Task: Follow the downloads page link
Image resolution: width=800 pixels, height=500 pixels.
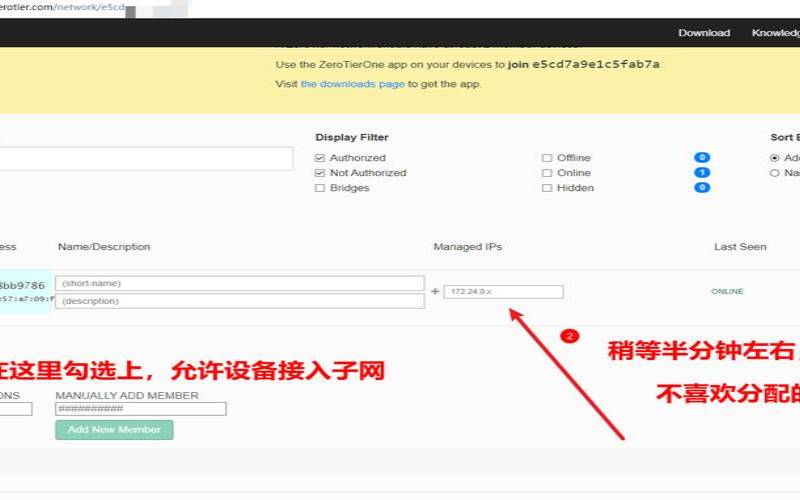Action: coord(353,84)
